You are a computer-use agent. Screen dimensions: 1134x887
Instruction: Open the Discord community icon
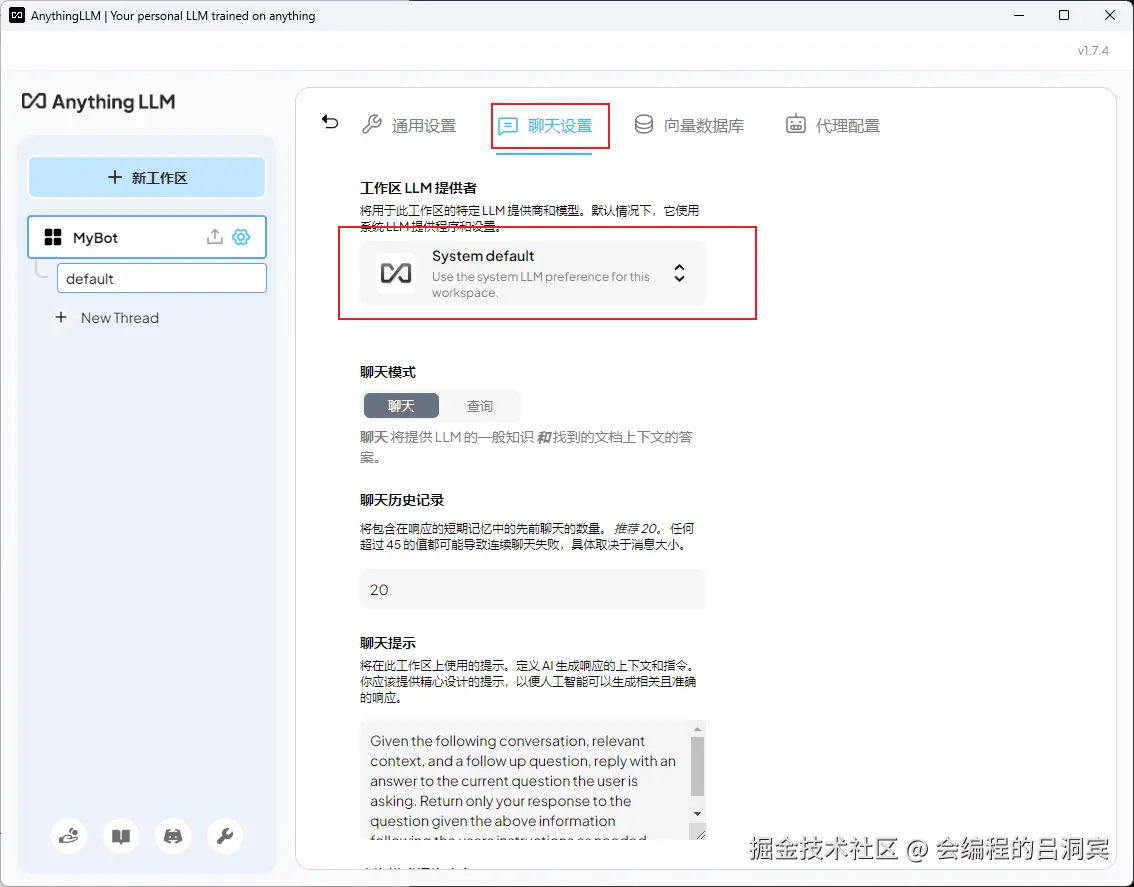[x=173, y=836]
